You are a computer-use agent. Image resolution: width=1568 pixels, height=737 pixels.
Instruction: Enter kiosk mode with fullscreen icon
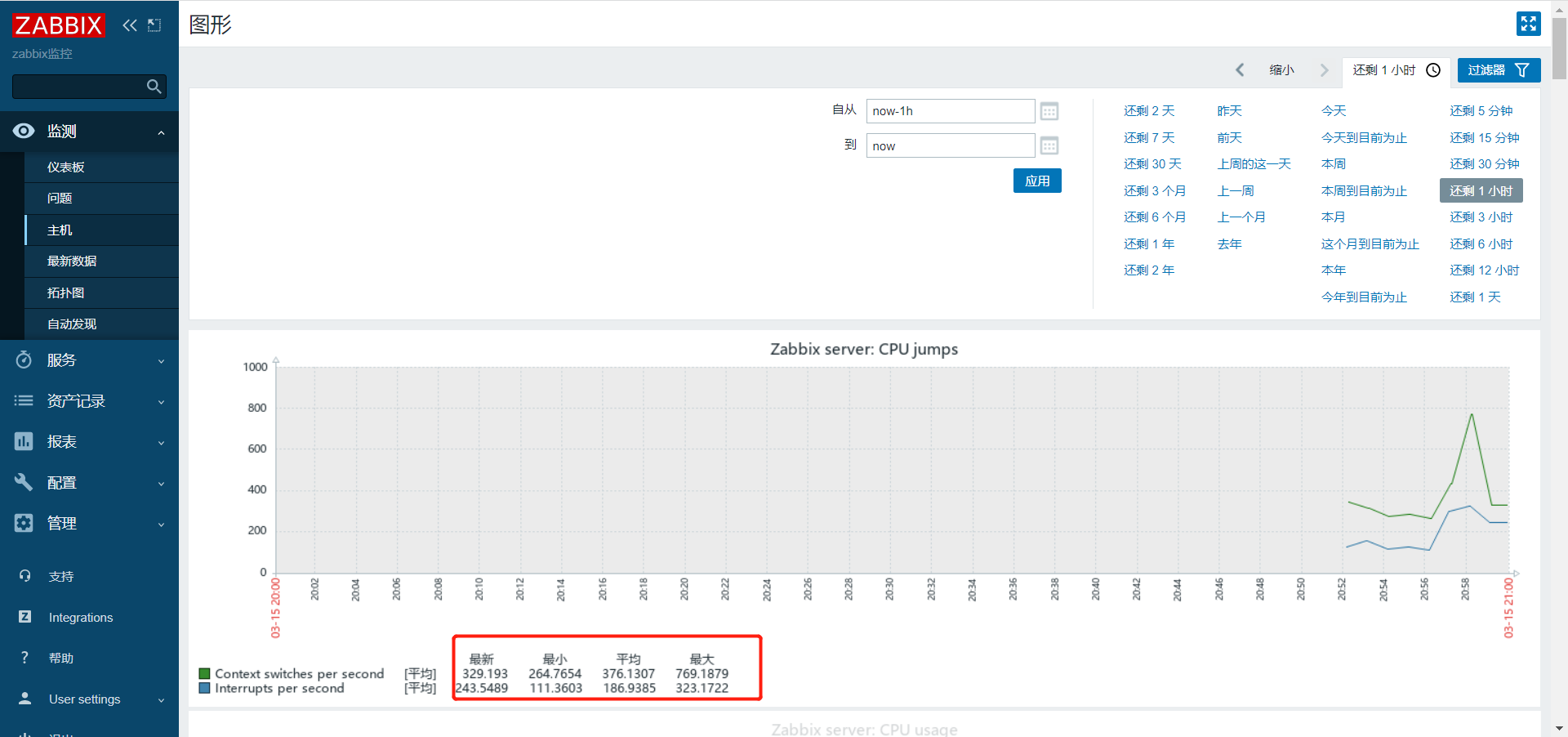[x=1528, y=24]
